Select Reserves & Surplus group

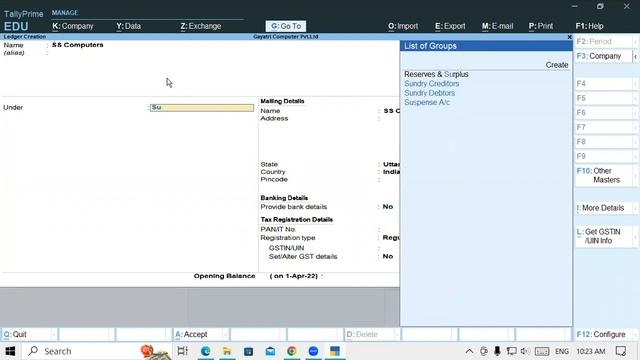436,74
